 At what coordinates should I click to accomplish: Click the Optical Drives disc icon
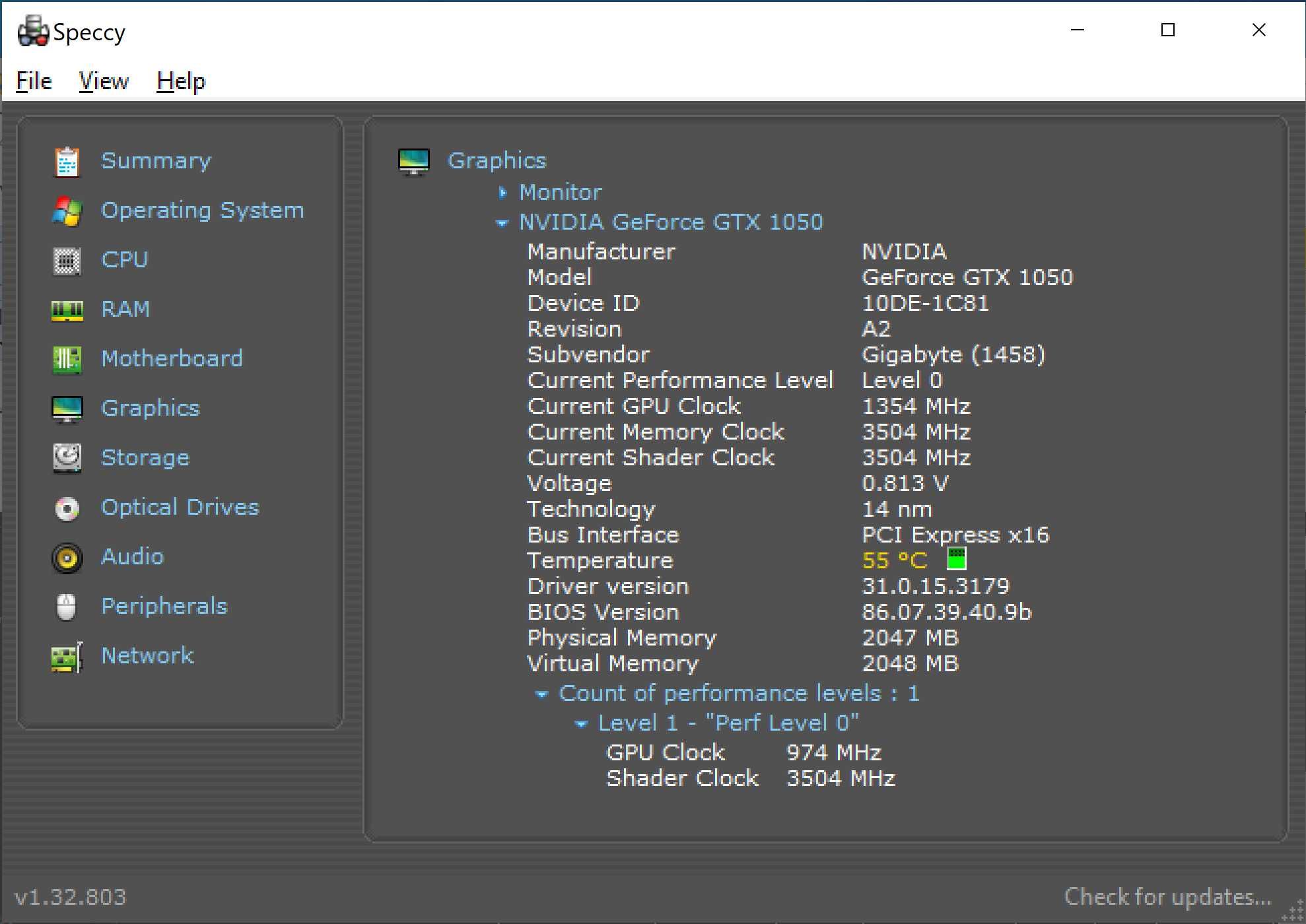click(x=67, y=508)
